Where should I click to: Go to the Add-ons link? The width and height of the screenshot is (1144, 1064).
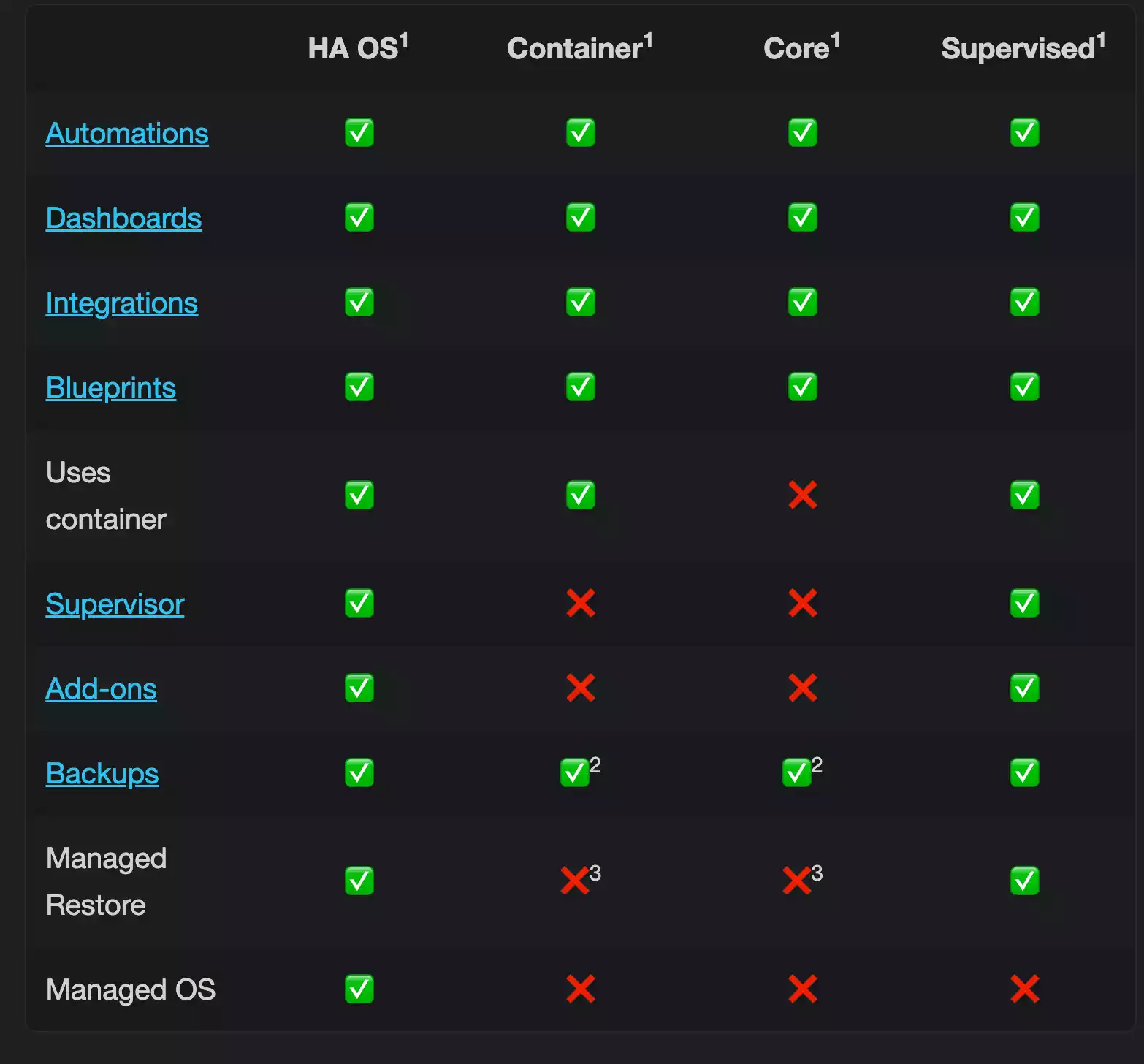pos(101,689)
